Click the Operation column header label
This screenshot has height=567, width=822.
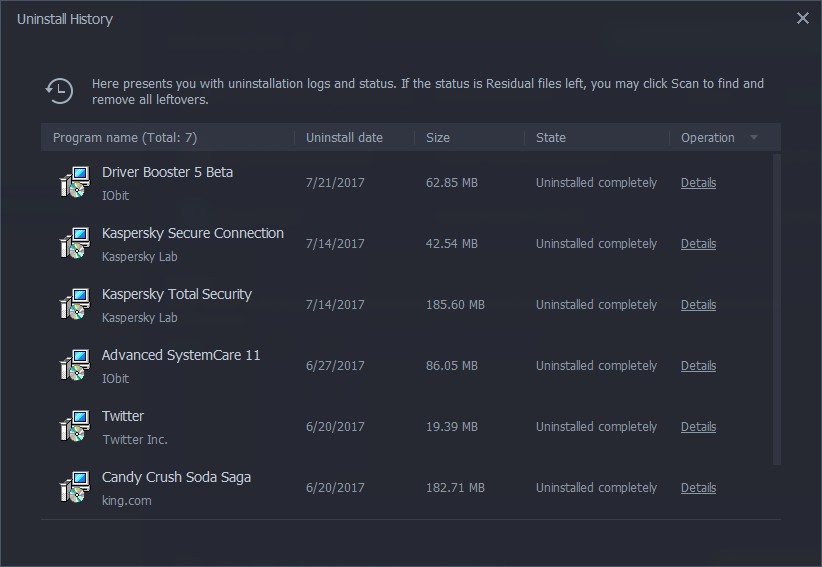[708, 138]
